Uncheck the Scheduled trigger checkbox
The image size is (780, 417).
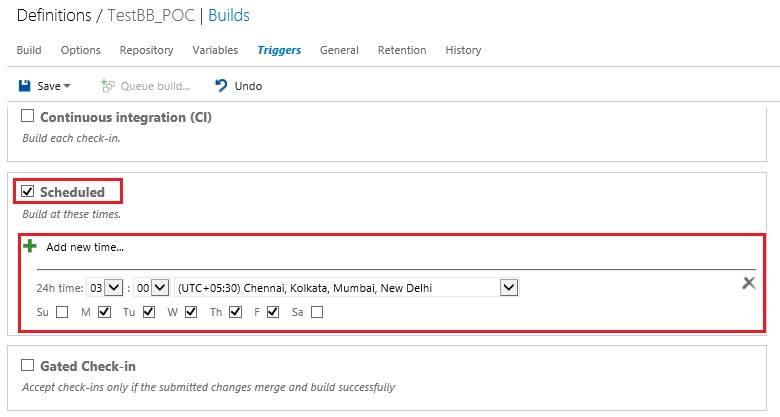27,191
